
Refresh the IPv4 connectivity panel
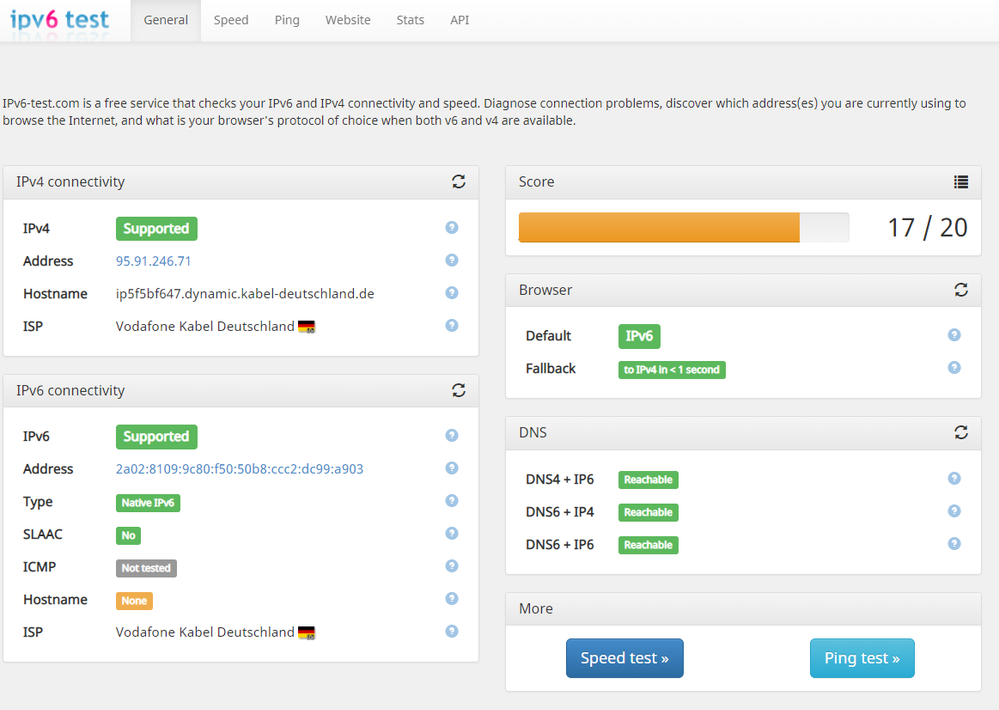[459, 182]
